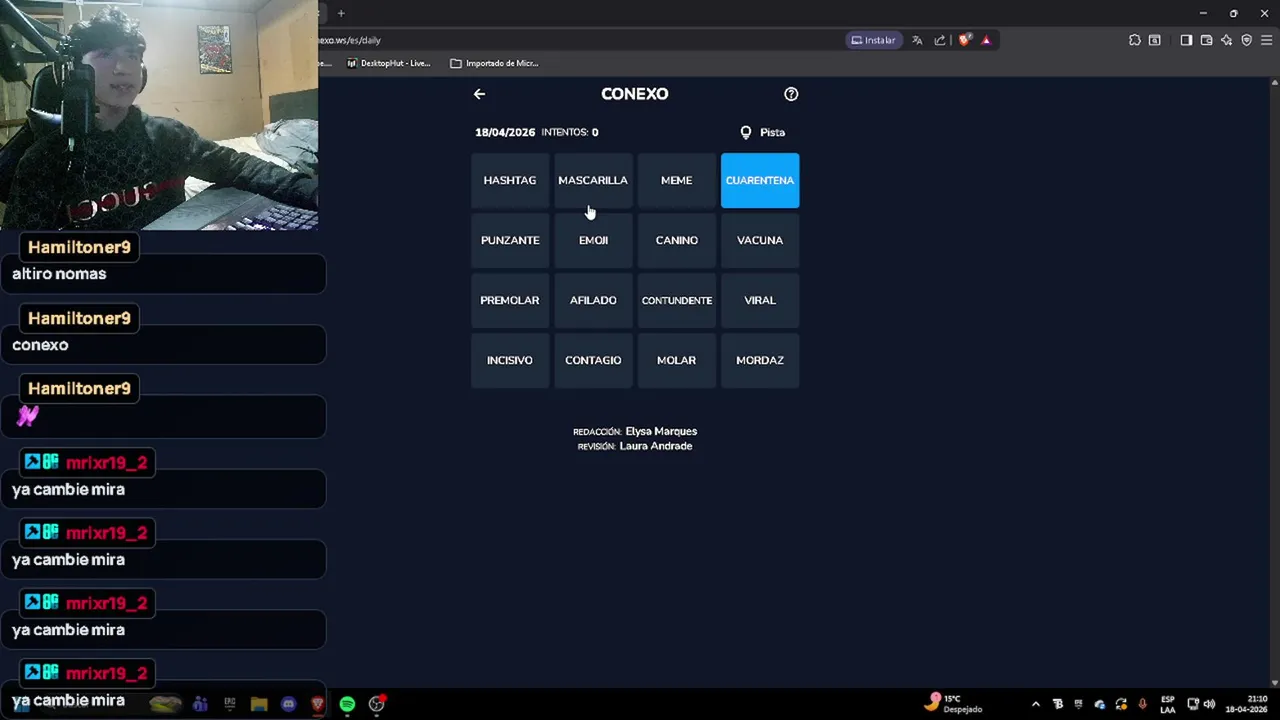The image size is (1280, 720).
Task: Open Microsoft Teams taskbar icon
Action: pyautogui.click(x=200, y=704)
